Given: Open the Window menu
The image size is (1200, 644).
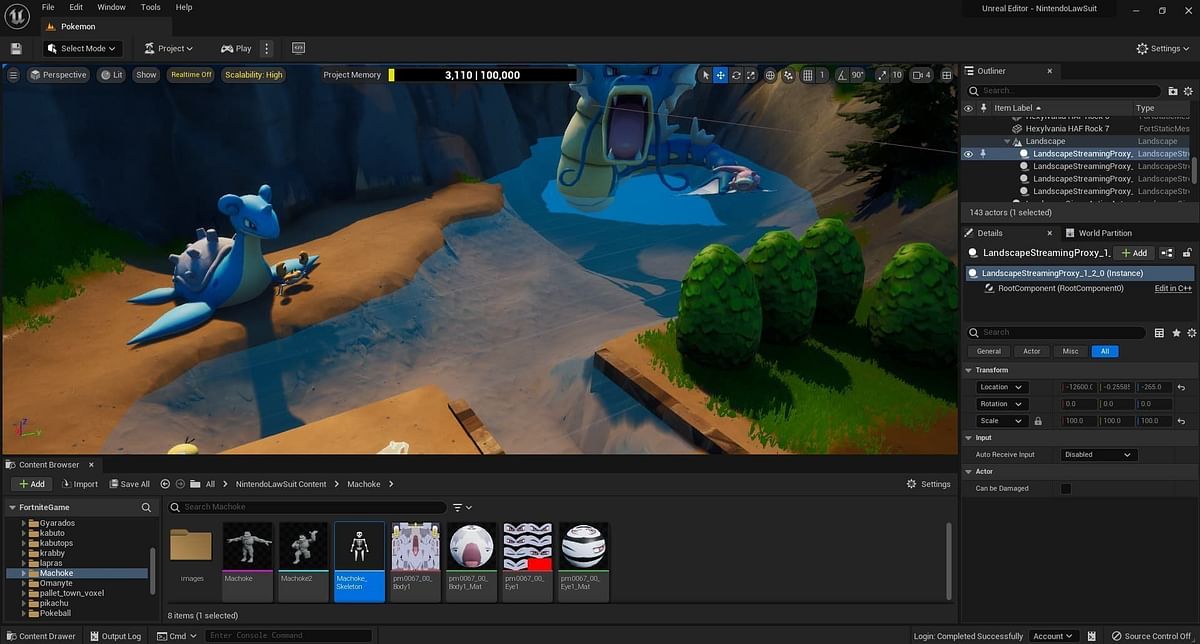Looking at the screenshot, I should point(111,7).
